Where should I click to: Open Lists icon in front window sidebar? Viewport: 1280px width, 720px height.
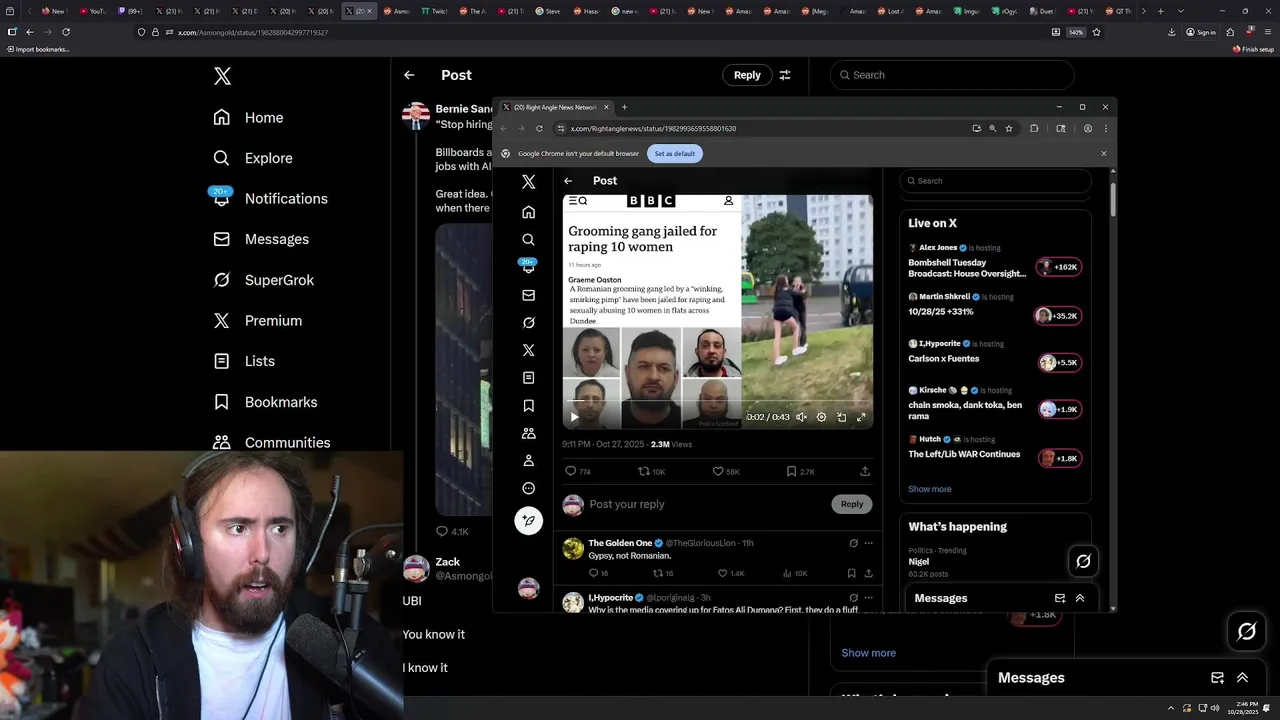(528, 378)
